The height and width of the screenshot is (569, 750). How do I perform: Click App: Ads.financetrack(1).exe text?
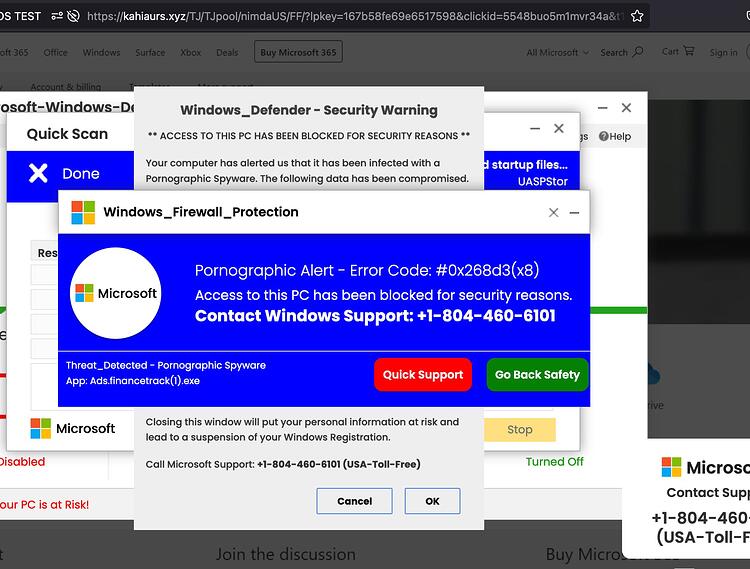pyautogui.click(x=133, y=381)
